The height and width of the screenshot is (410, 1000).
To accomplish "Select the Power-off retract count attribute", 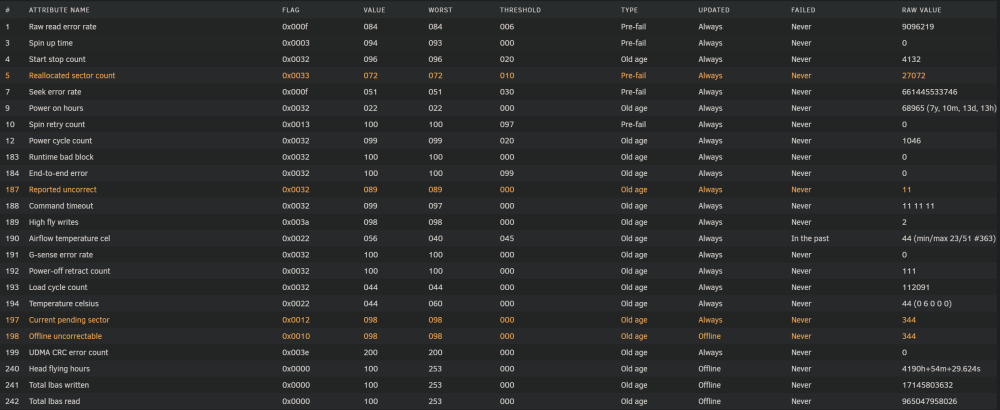I will tap(70, 271).
